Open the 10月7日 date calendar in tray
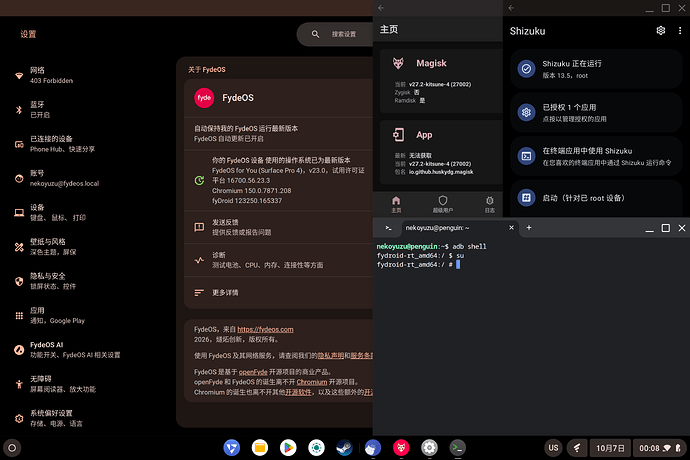The height and width of the screenshot is (460, 690). coord(610,448)
